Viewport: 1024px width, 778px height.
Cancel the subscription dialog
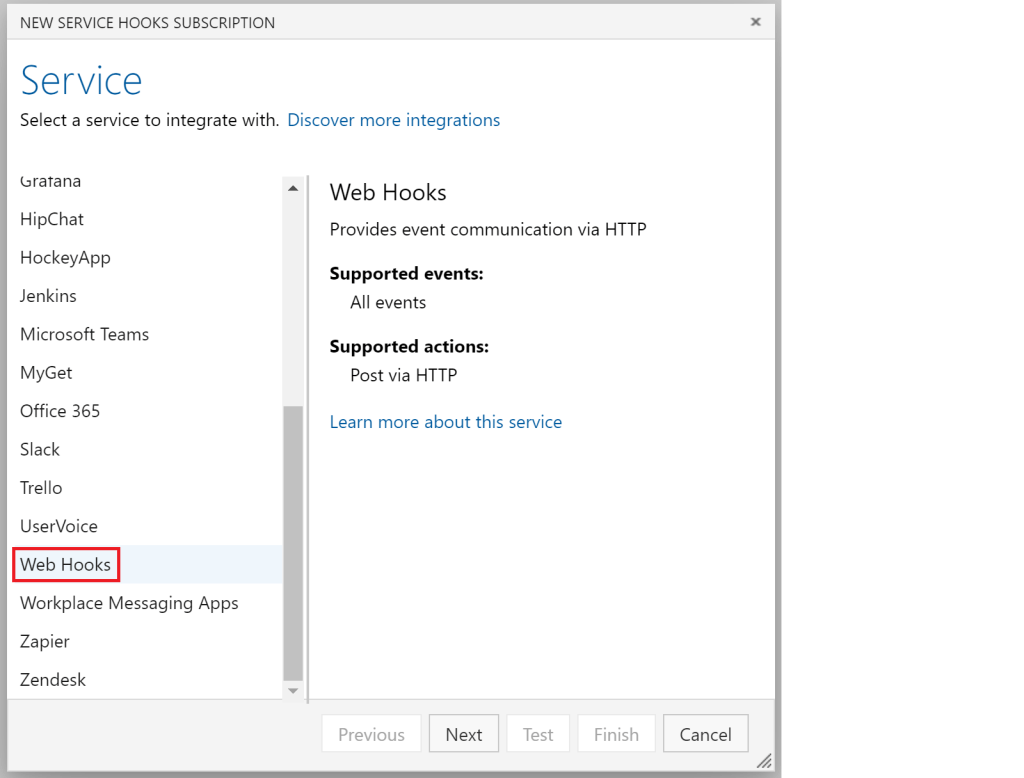[705, 734]
